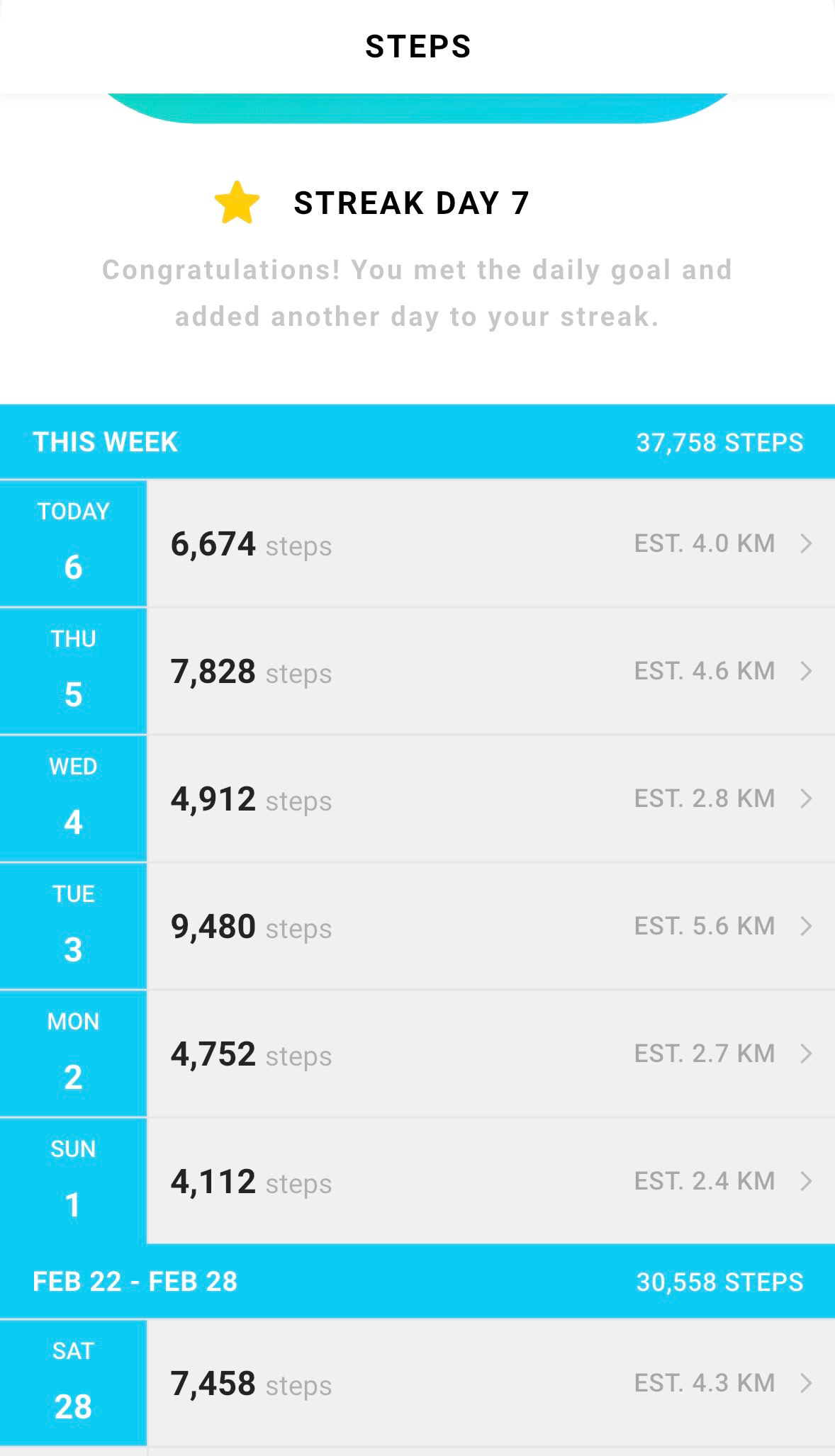Screen dimensions: 835x1456
Task: Tap the WED 4 date tile
Action: pyautogui.click(x=73, y=798)
